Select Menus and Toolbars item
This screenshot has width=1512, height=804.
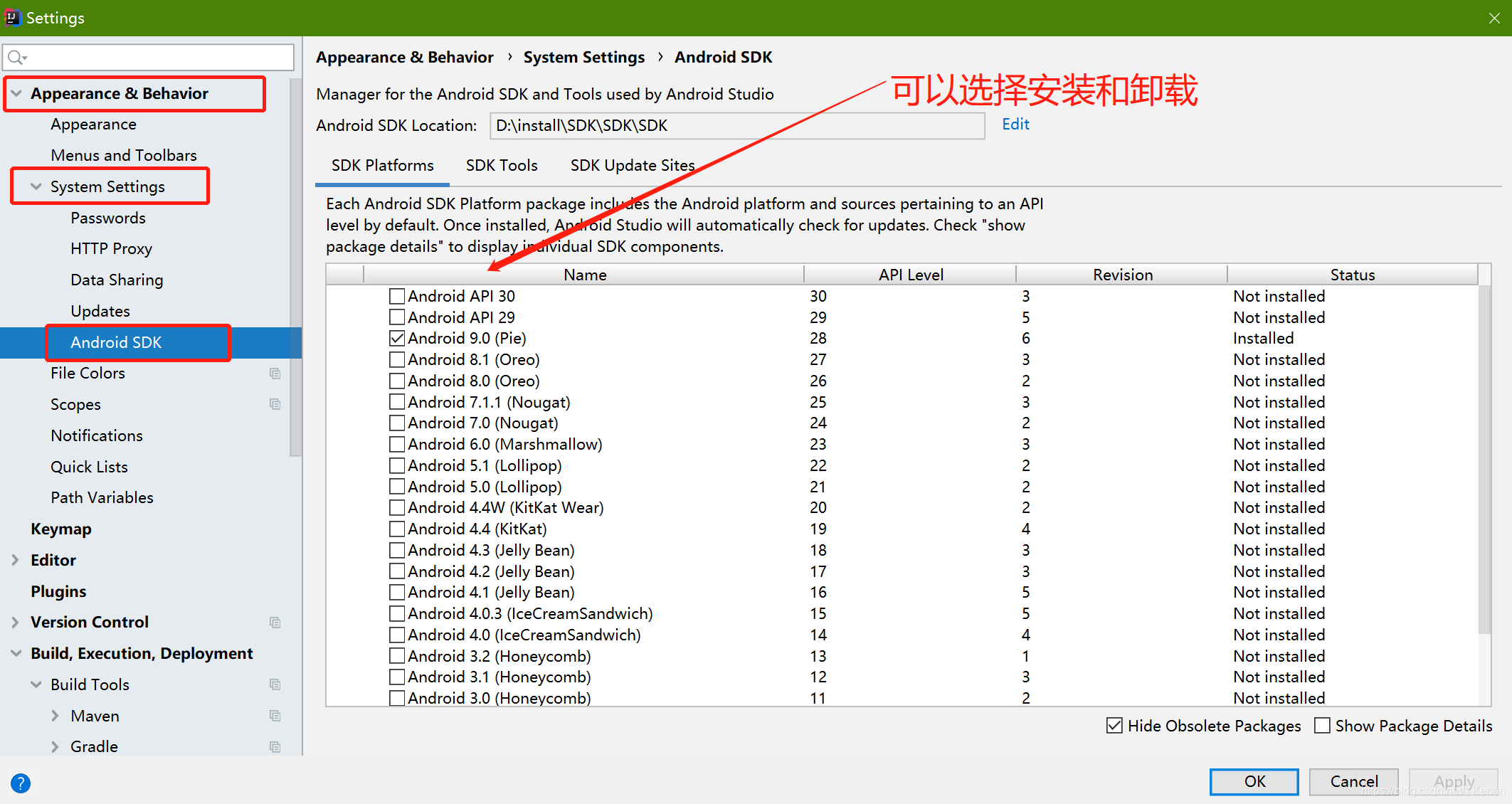click(124, 155)
